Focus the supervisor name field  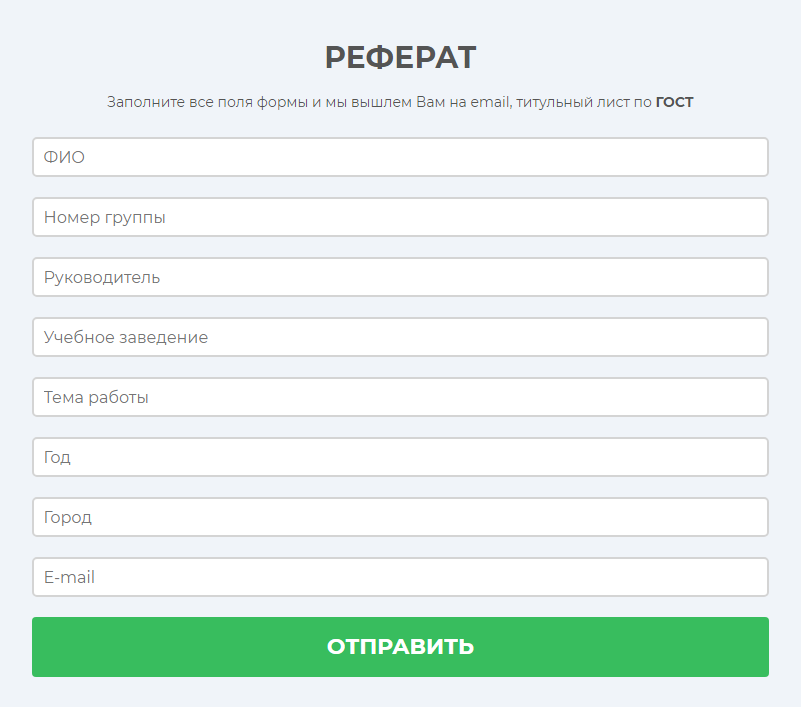(x=400, y=277)
